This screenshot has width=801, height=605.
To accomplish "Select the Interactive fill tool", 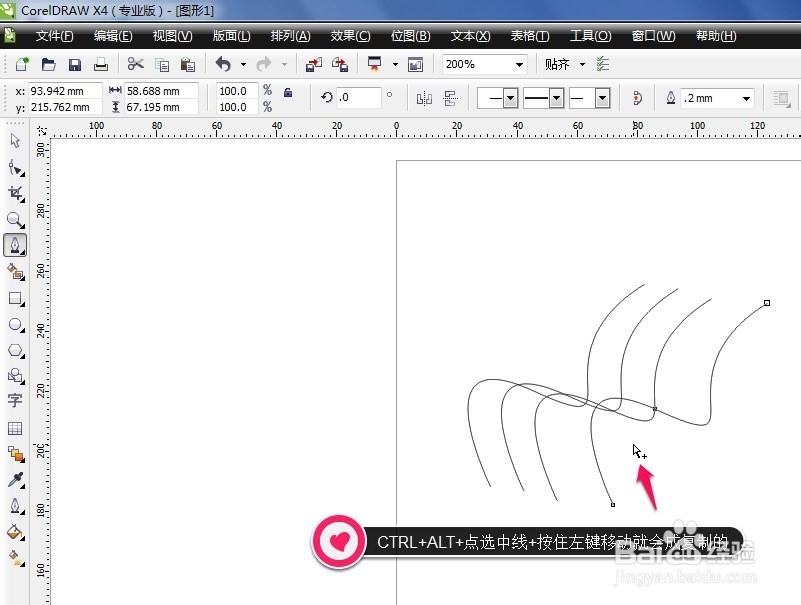I will 15,558.
